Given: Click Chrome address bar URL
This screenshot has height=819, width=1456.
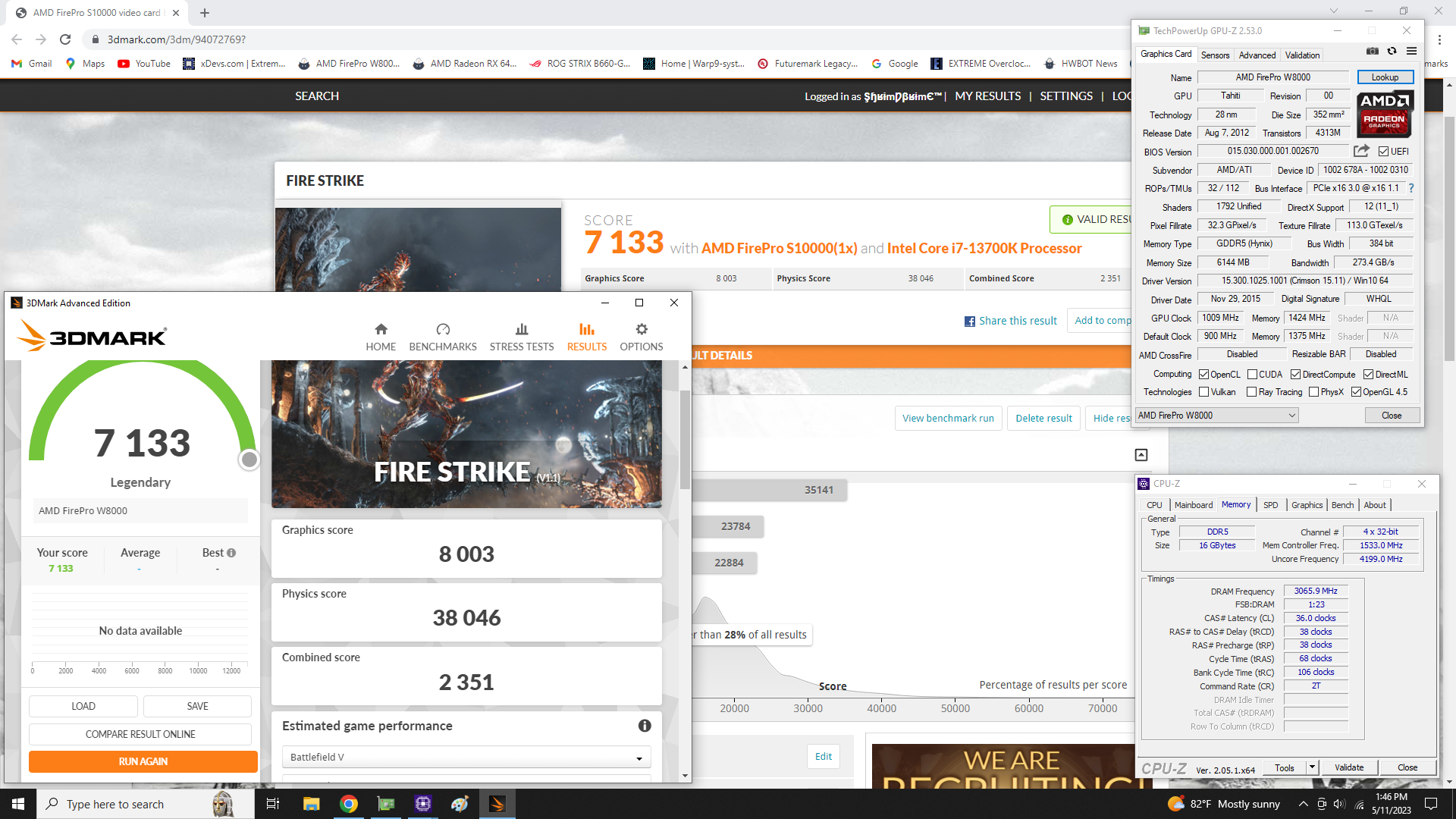Looking at the screenshot, I should [x=176, y=39].
